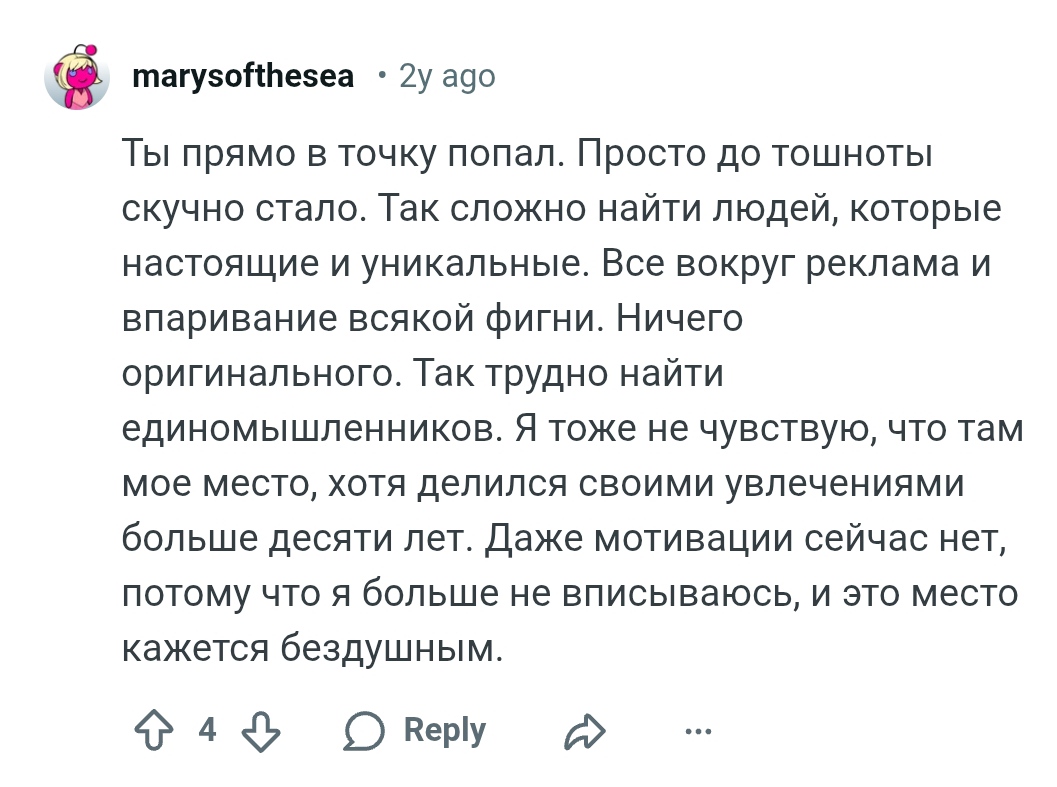Click the closing words "кажется бездушным"
Viewport: 1057px width, 787px height.
[309, 648]
